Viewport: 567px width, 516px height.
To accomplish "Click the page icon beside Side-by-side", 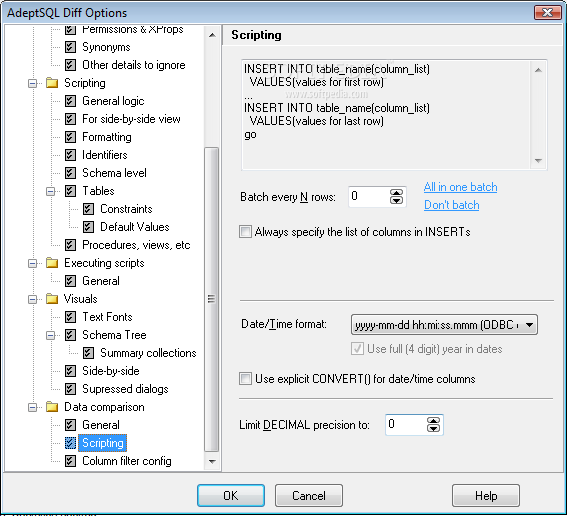I will coord(70,371).
